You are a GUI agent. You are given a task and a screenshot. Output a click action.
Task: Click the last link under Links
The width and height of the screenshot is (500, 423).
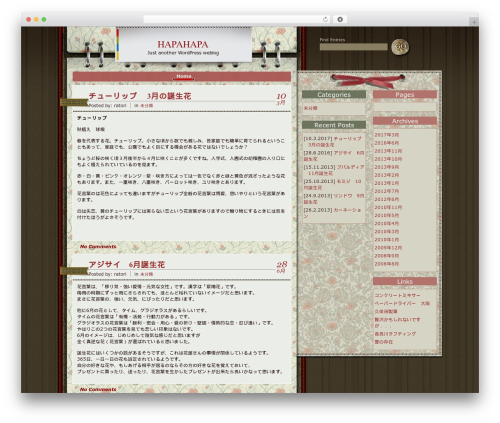coord(384,342)
